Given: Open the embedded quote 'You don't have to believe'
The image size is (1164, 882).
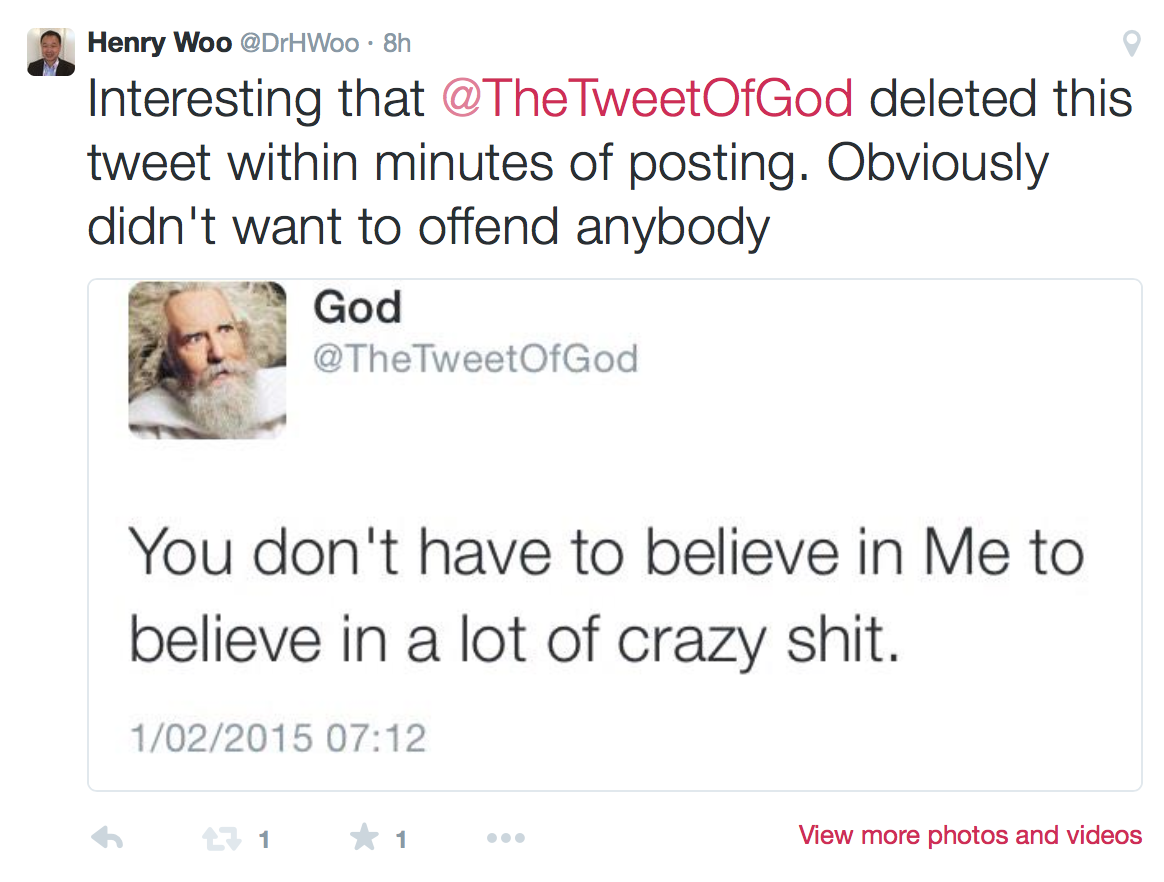Looking at the screenshot, I should point(606,596).
